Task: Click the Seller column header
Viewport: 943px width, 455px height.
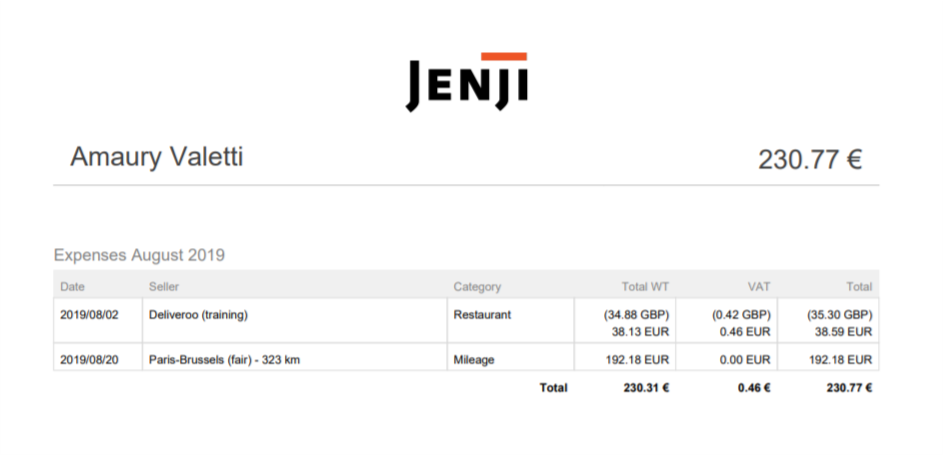Action: 164,287
